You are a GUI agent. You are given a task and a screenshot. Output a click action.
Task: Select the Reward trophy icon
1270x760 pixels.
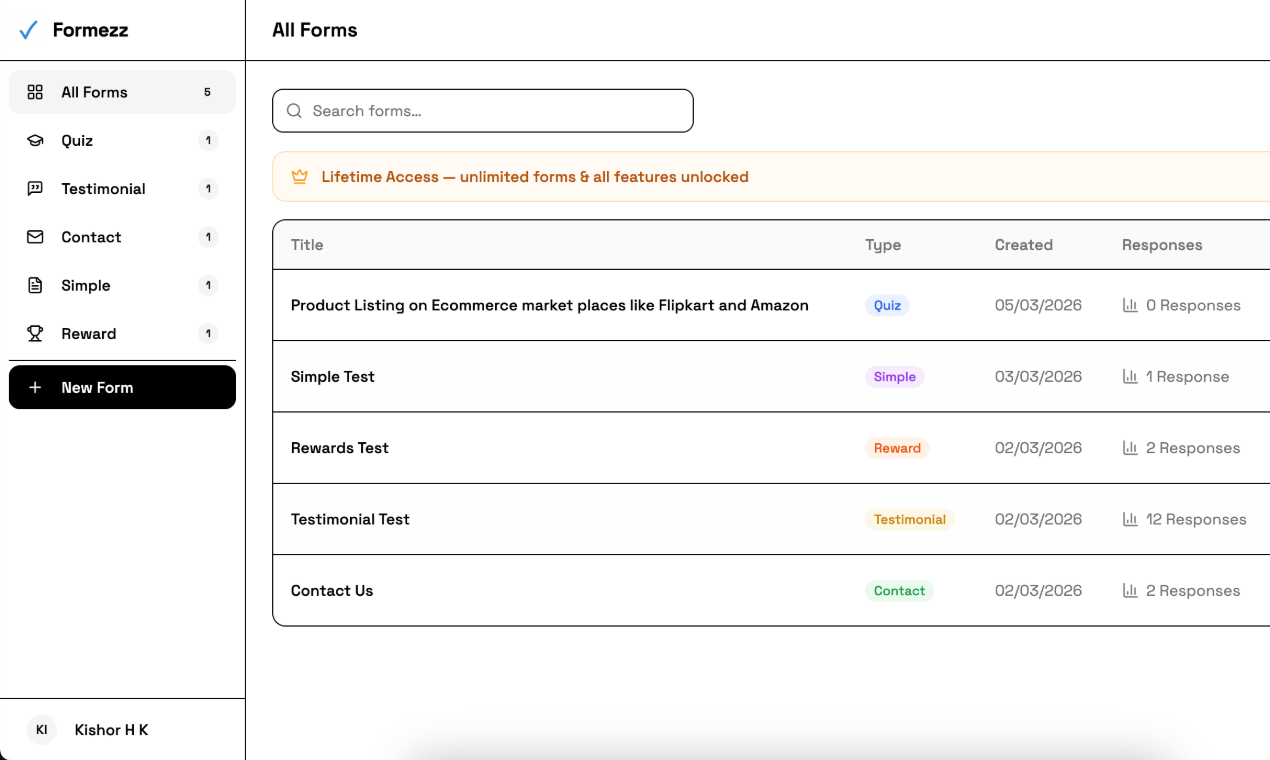pos(35,333)
